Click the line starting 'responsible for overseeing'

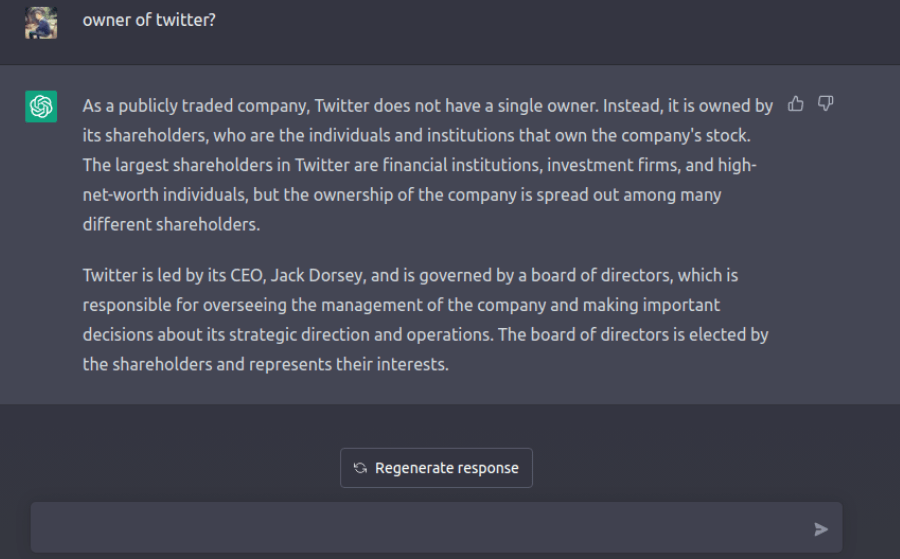[401, 305]
